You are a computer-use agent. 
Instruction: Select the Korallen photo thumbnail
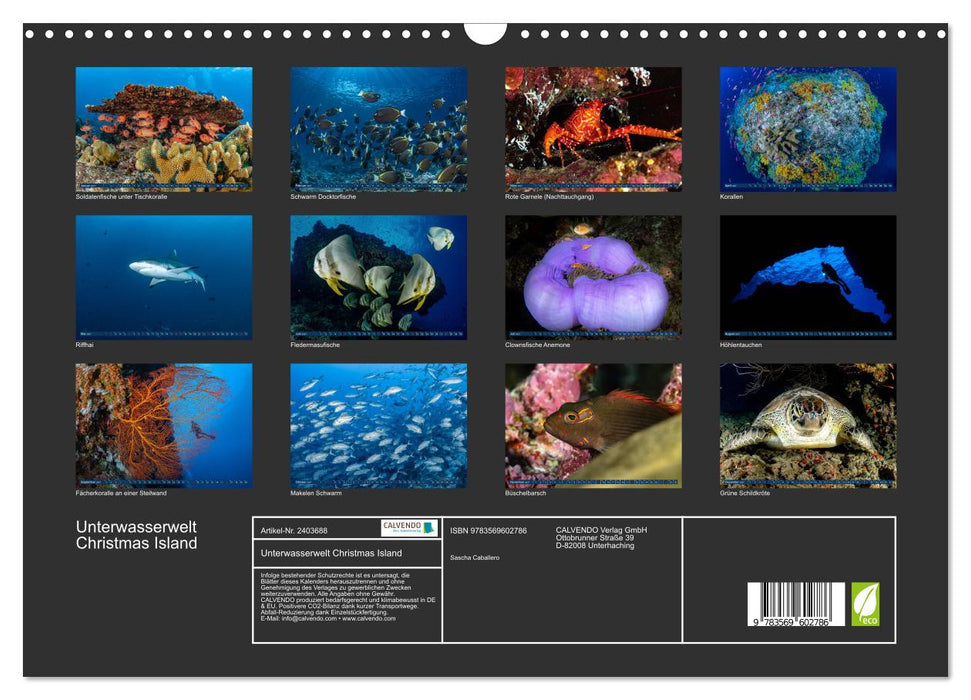(808, 129)
